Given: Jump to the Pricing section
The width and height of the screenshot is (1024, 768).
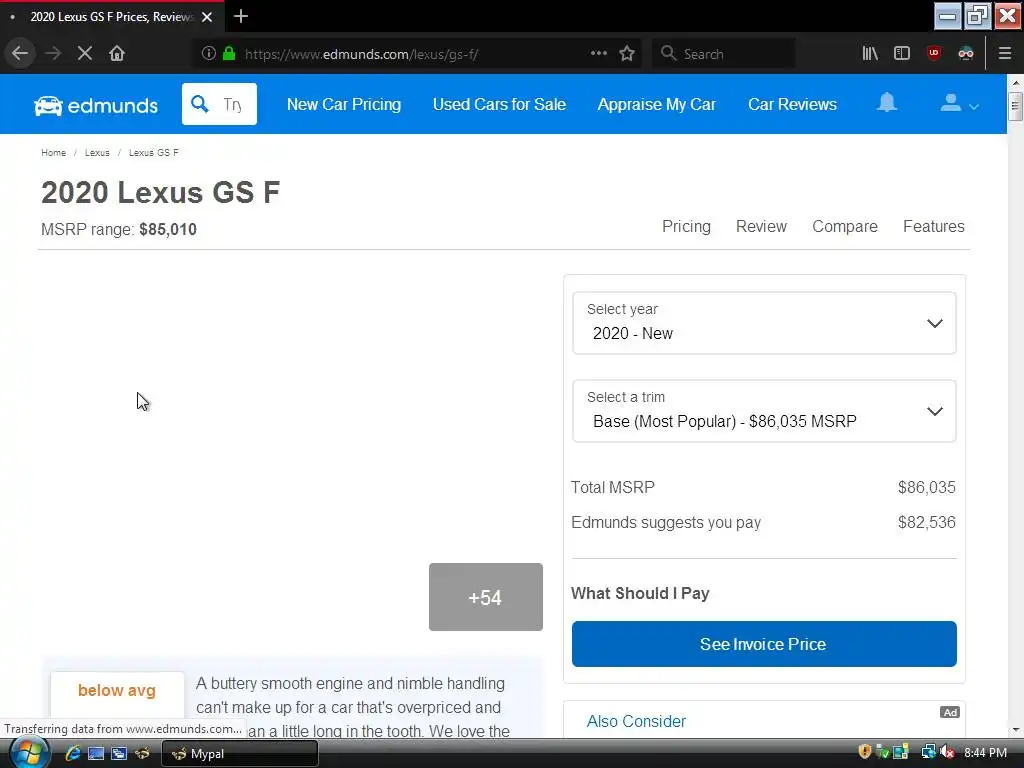Looking at the screenshot, I should pos(686,227).
